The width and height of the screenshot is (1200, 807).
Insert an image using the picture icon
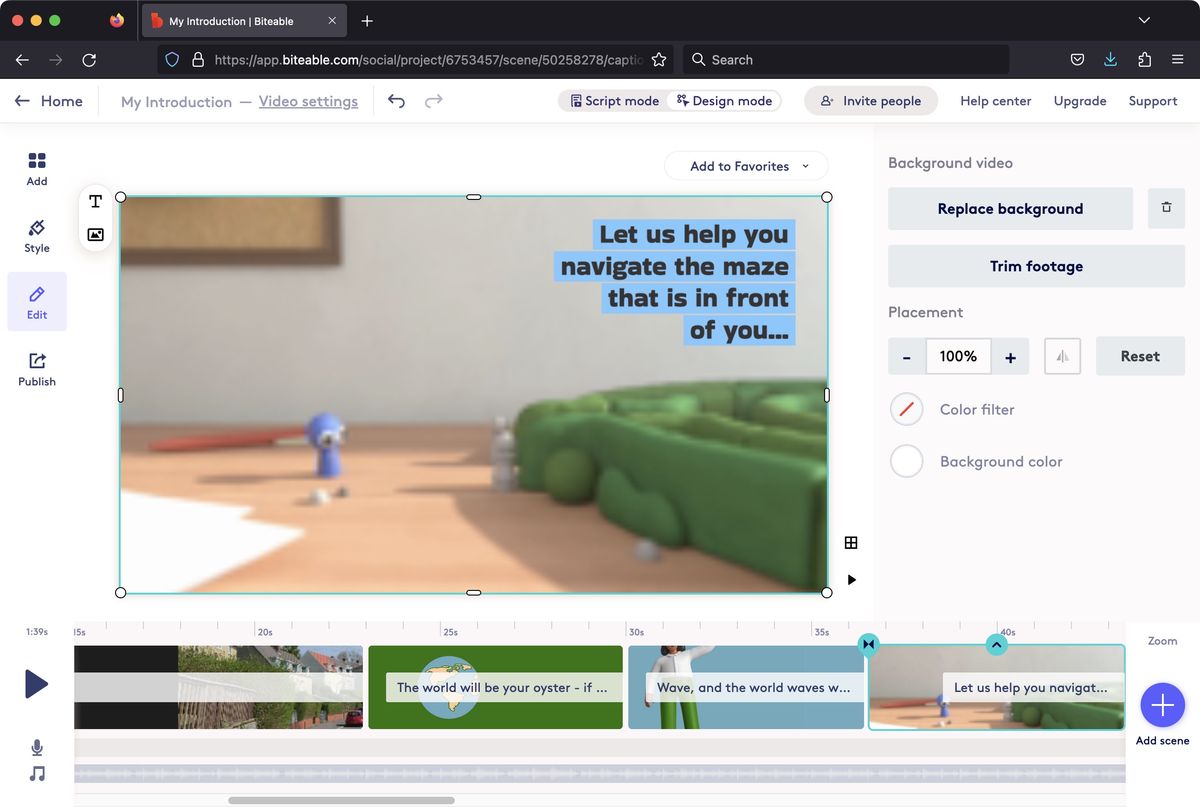[95, 234]
